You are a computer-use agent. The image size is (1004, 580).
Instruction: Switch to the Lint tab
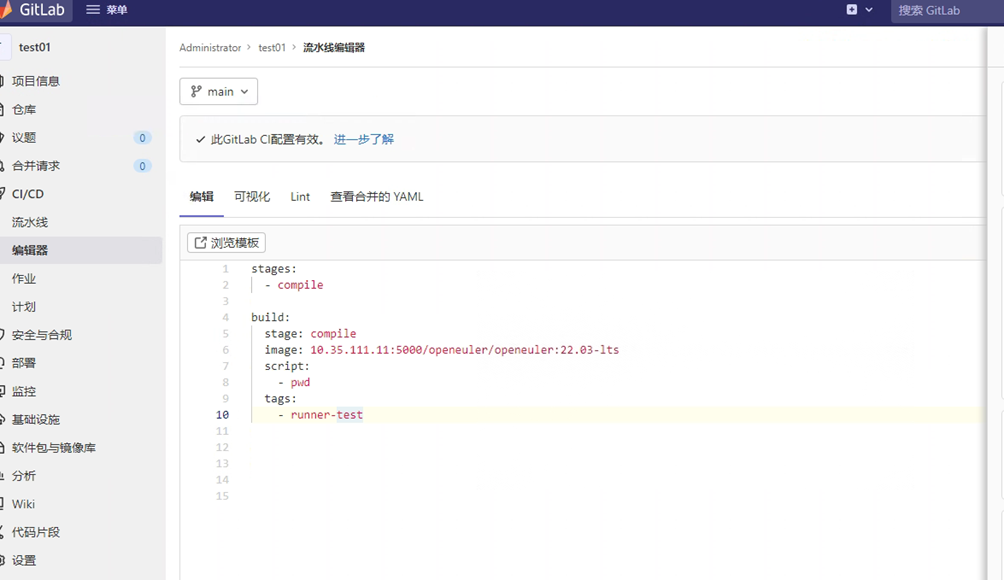[x=299, y=196]
